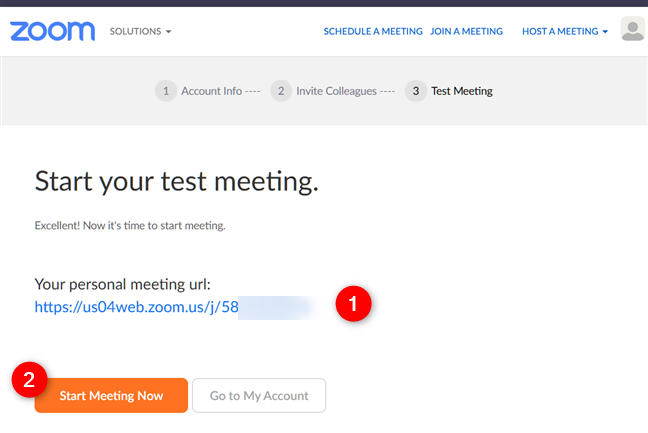Viewport: 648px width, 433px height.
Task: Click Schedule a Meeting link
Action: [373, 31]
